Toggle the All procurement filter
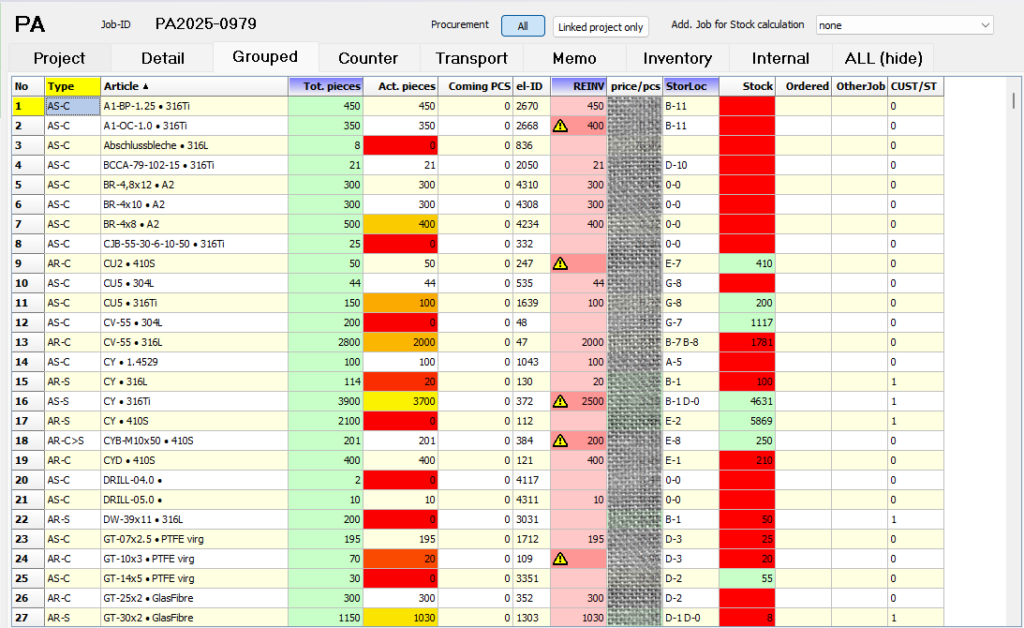Image resolution: width=1024 pixels, height=628 pixels. [523, 26]
